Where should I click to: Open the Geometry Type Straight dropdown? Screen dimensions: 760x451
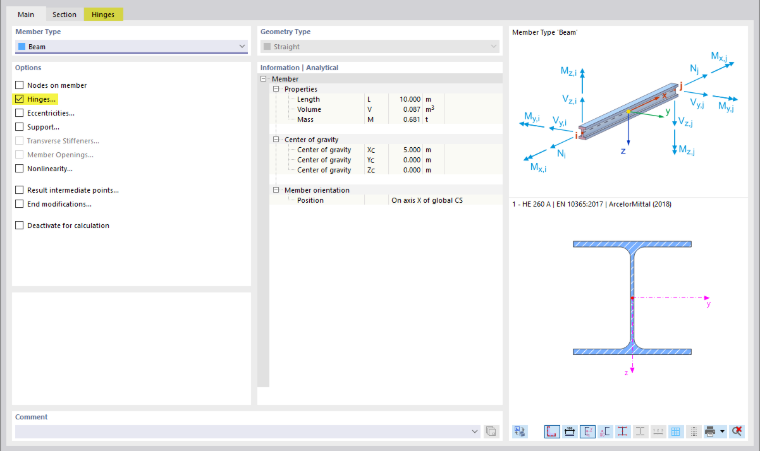(380, 47)
